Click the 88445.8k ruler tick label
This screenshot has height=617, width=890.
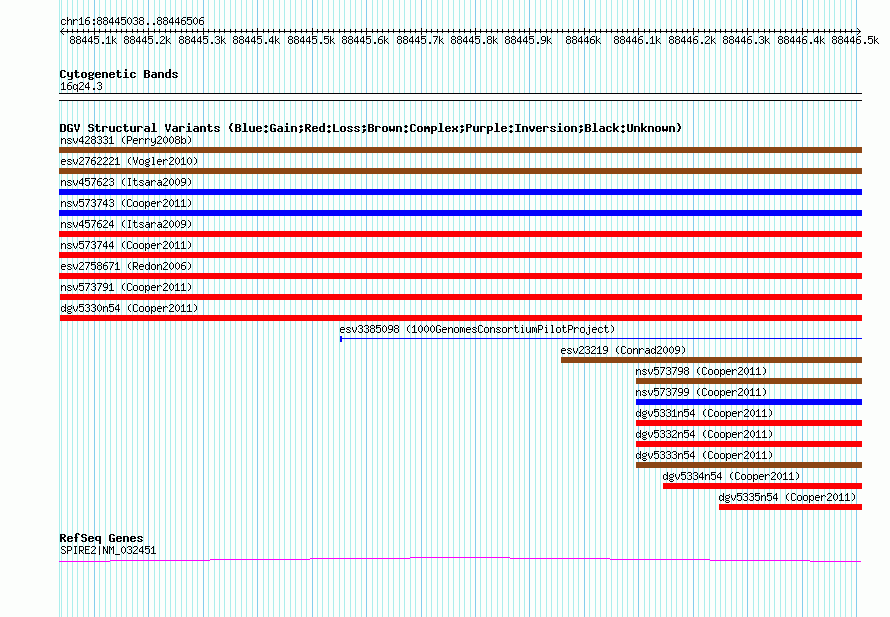click(x=474, y=40)
